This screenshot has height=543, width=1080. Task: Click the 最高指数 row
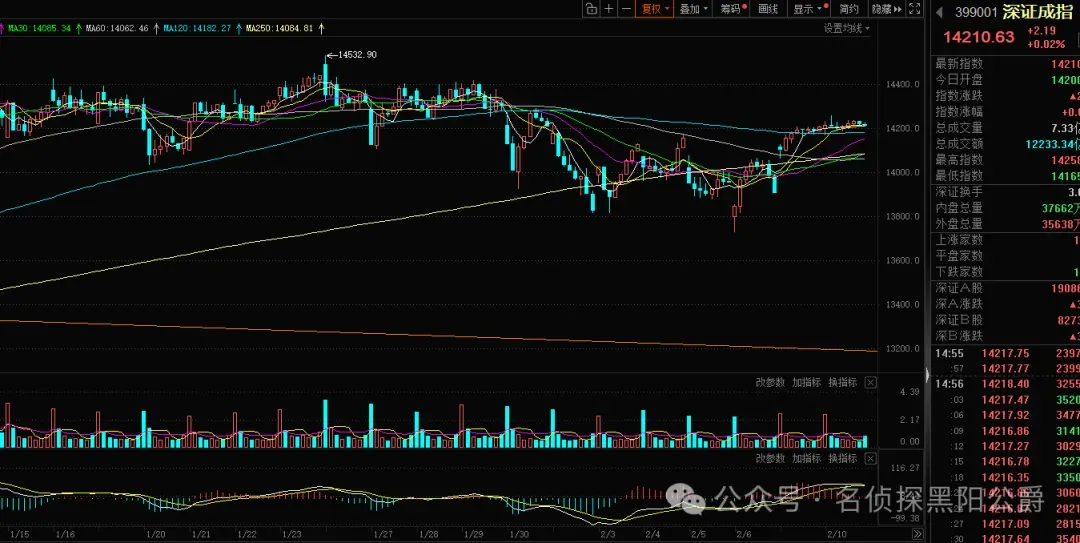click(1006, 160)
